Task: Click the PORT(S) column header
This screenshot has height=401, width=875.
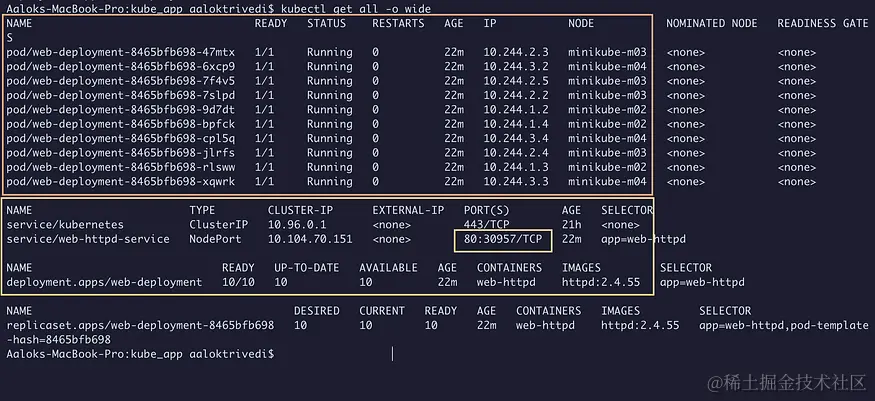Action: tap(487, 210)
